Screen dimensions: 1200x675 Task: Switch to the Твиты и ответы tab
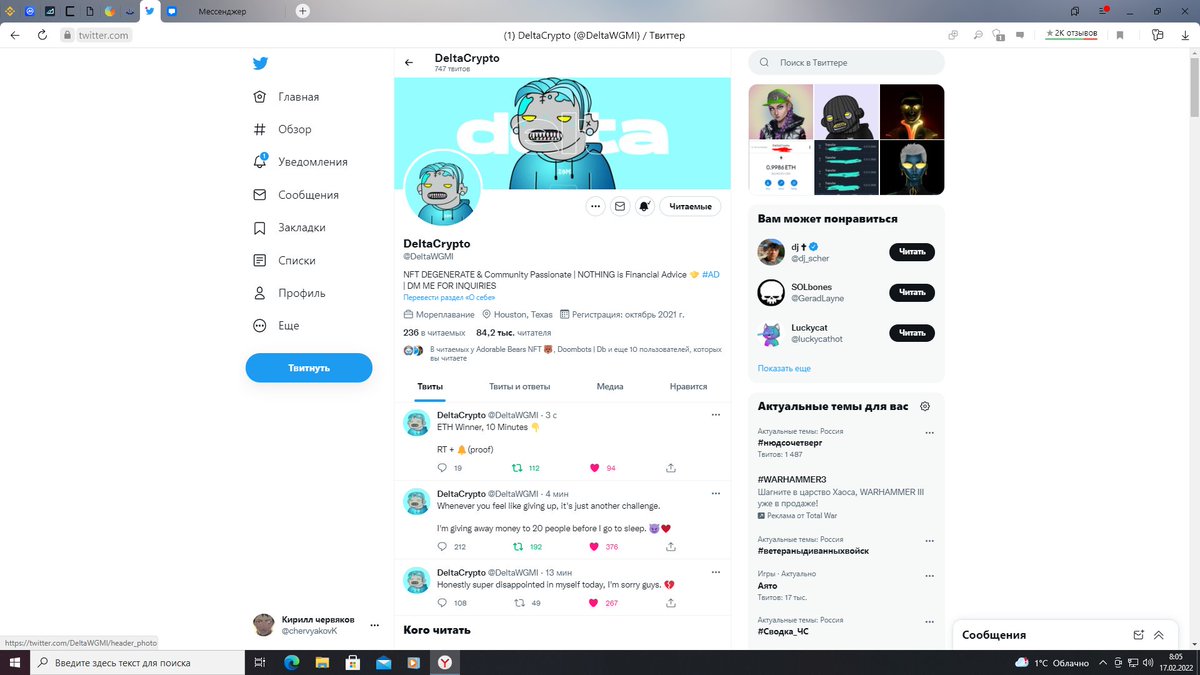[x=519, y=386]
